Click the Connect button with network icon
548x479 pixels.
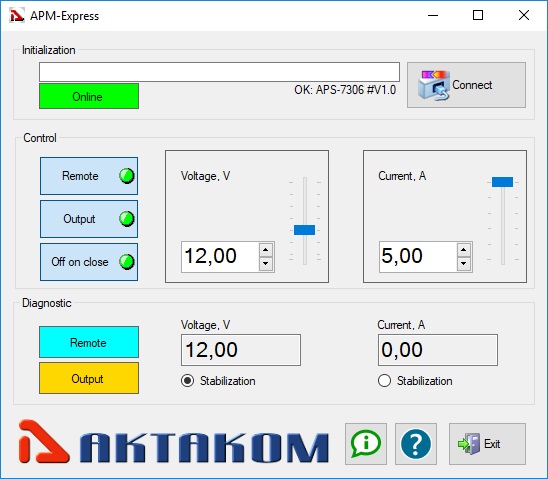pos(466,85)
